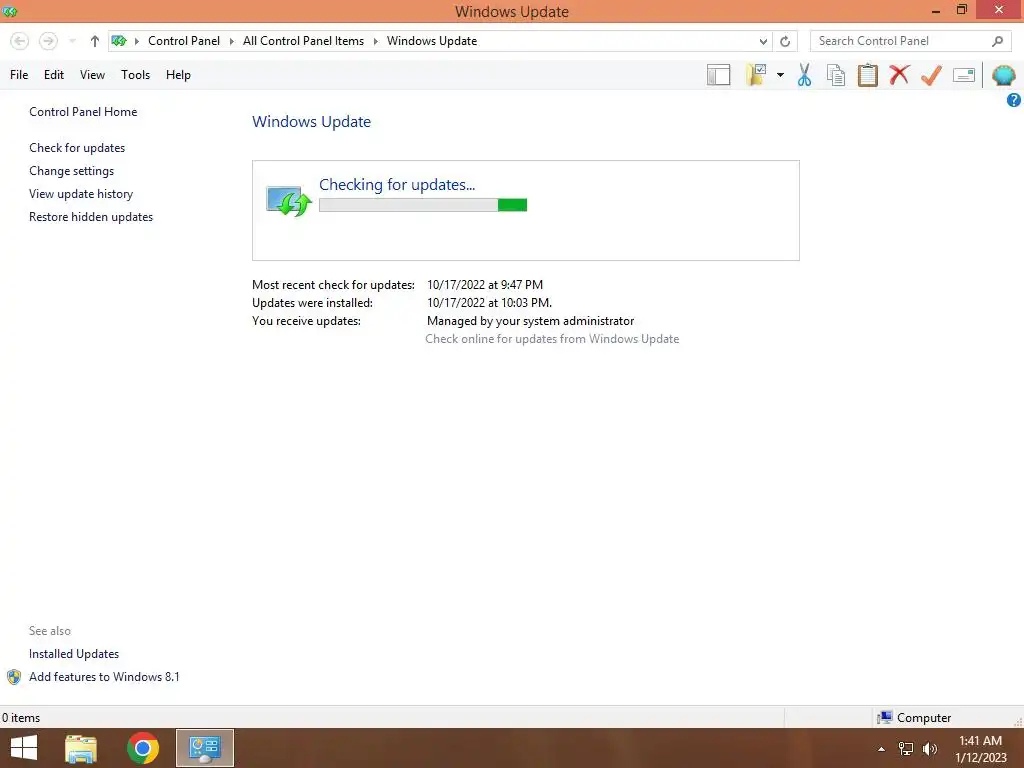Click the Computer status bar entry
The height and width of the screenshot is (768, 1024).
pos(914,718)
